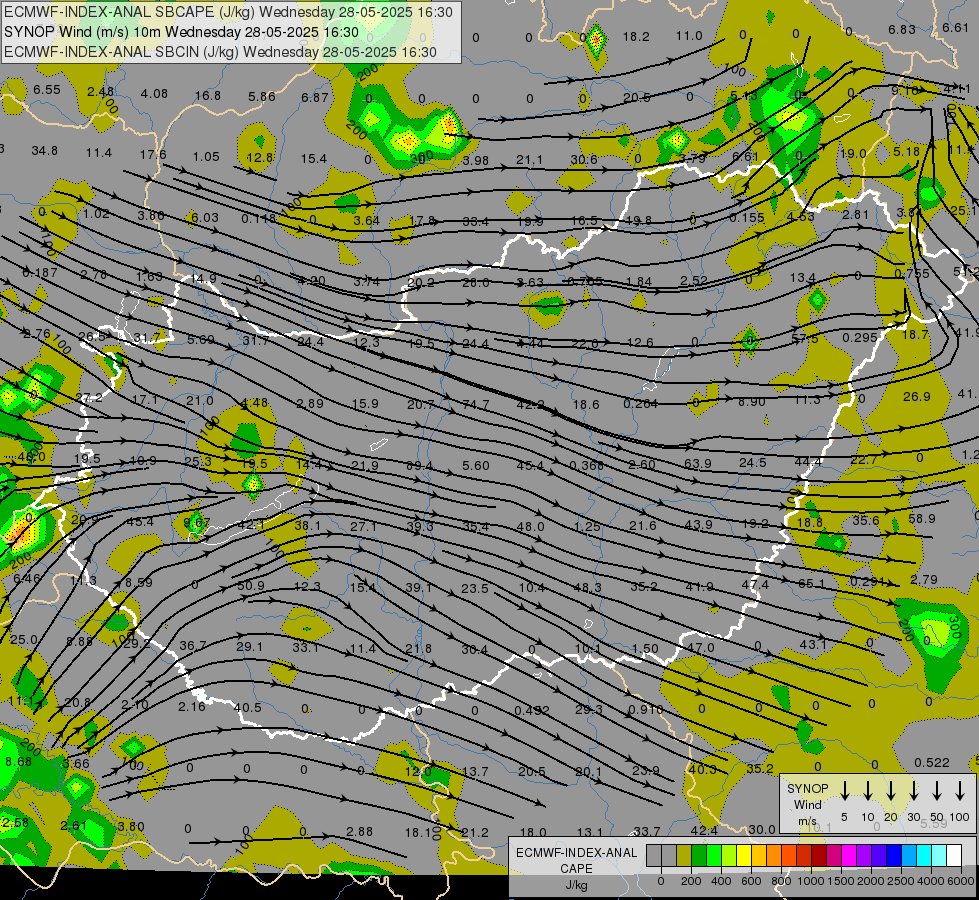The image size is (979, 900).
Task: Click the 200 tick label on color scale
Action: point(691,881)
